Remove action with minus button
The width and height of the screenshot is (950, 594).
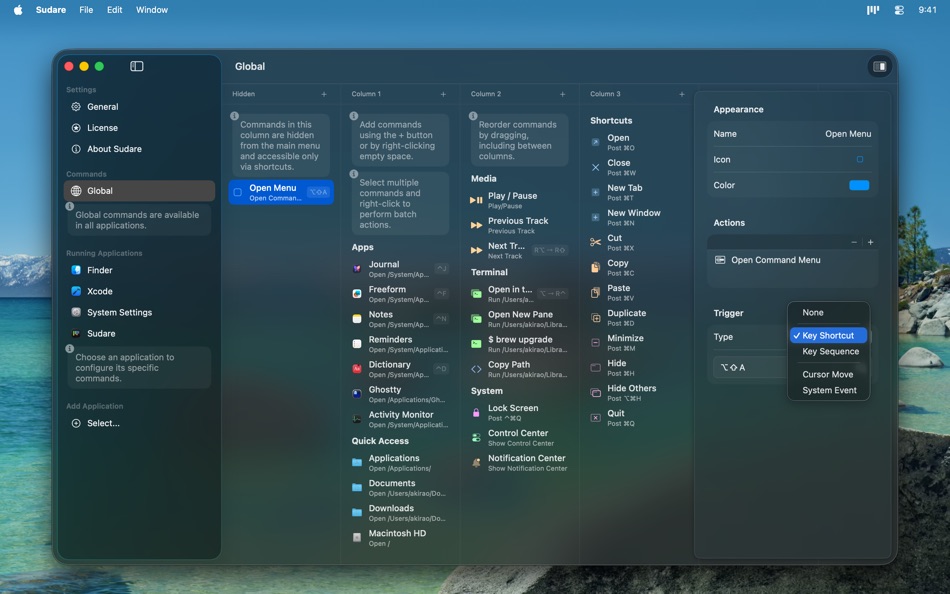tap(854, 242)
